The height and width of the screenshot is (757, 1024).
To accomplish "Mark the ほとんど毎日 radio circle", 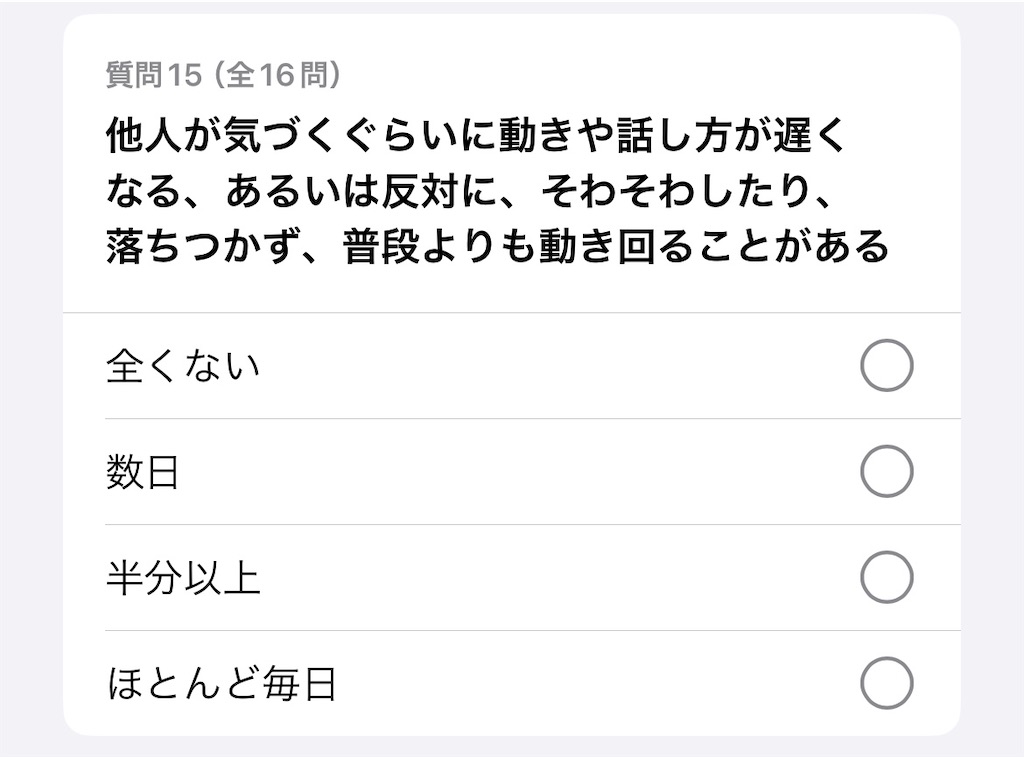I will (x=886, y=683).
